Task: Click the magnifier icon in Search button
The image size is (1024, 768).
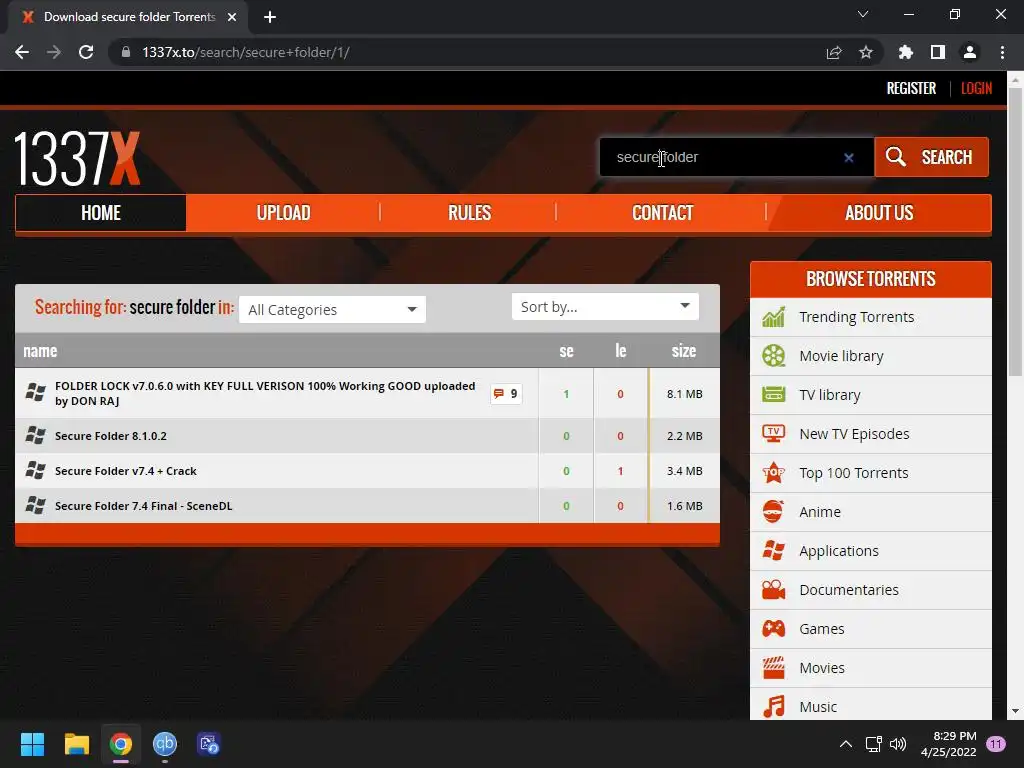Action: (895, 157)
